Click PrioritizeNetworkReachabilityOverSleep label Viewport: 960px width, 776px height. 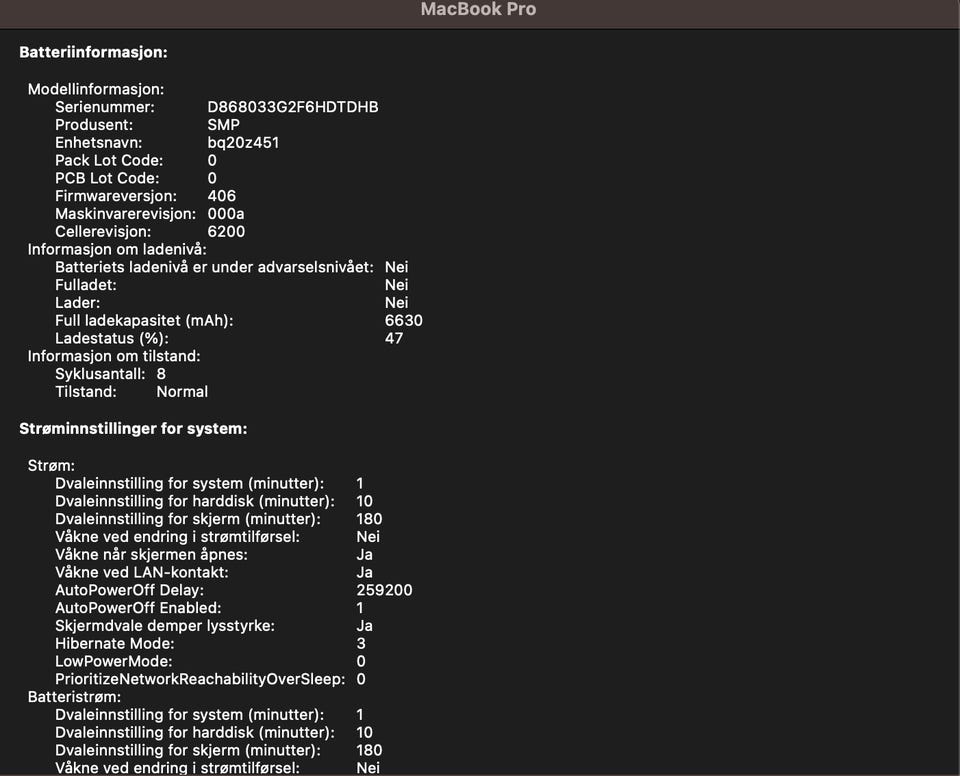click(x=200, y=679)
